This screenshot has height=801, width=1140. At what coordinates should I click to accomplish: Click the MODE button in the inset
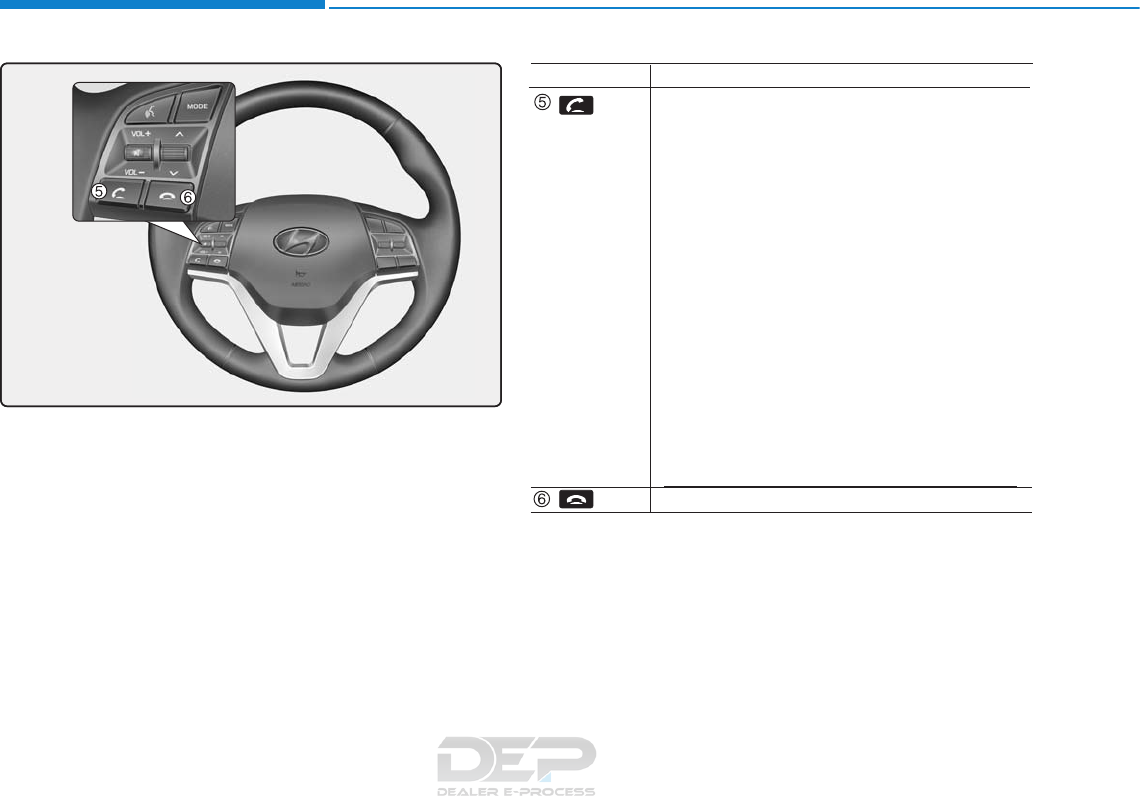198,106
